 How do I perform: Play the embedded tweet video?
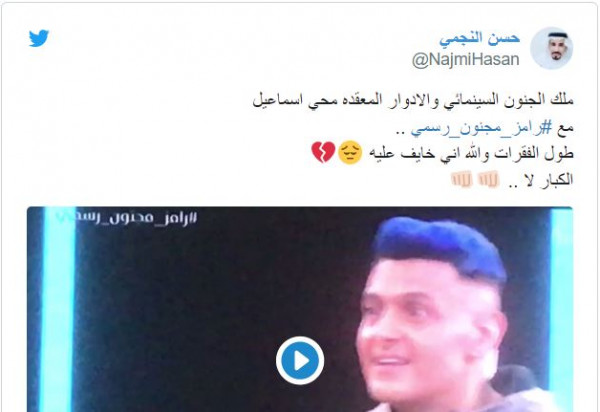click(x=300, y=360)
